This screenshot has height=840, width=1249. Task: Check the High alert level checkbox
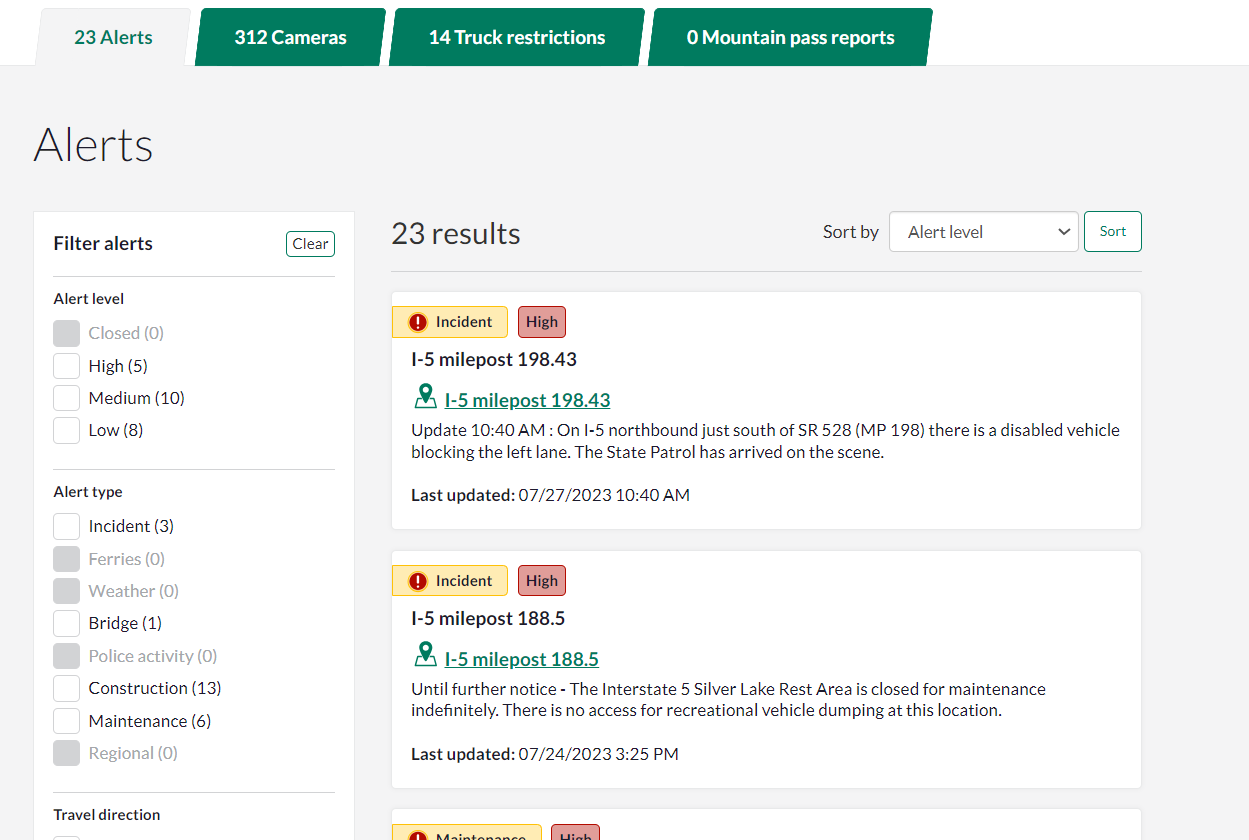tap(67, 366)
